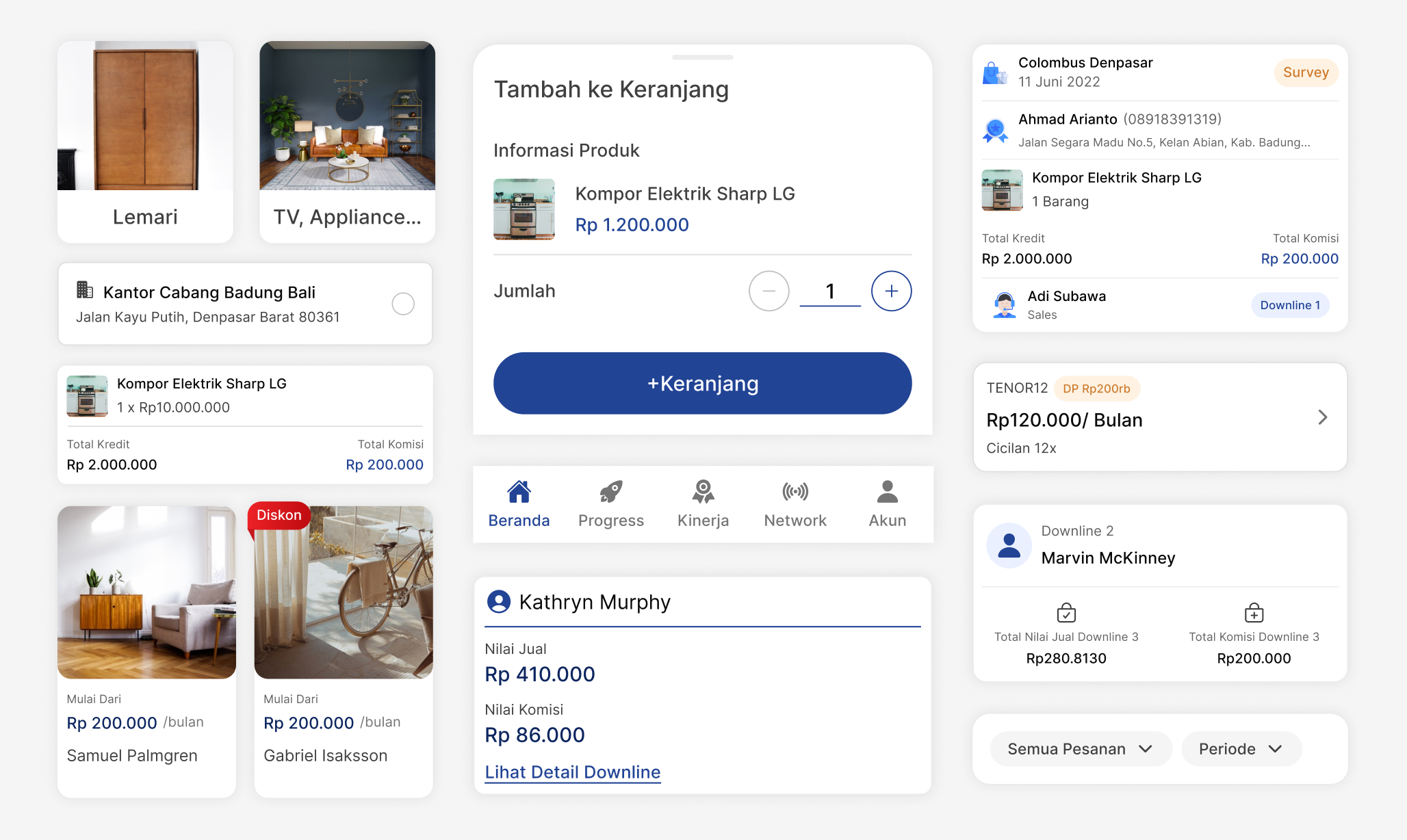The width and height of the screenshot is (1407, 840).
Task: Expand TENOR12 installment option chevron
Action: click(x=1322, y=417)
